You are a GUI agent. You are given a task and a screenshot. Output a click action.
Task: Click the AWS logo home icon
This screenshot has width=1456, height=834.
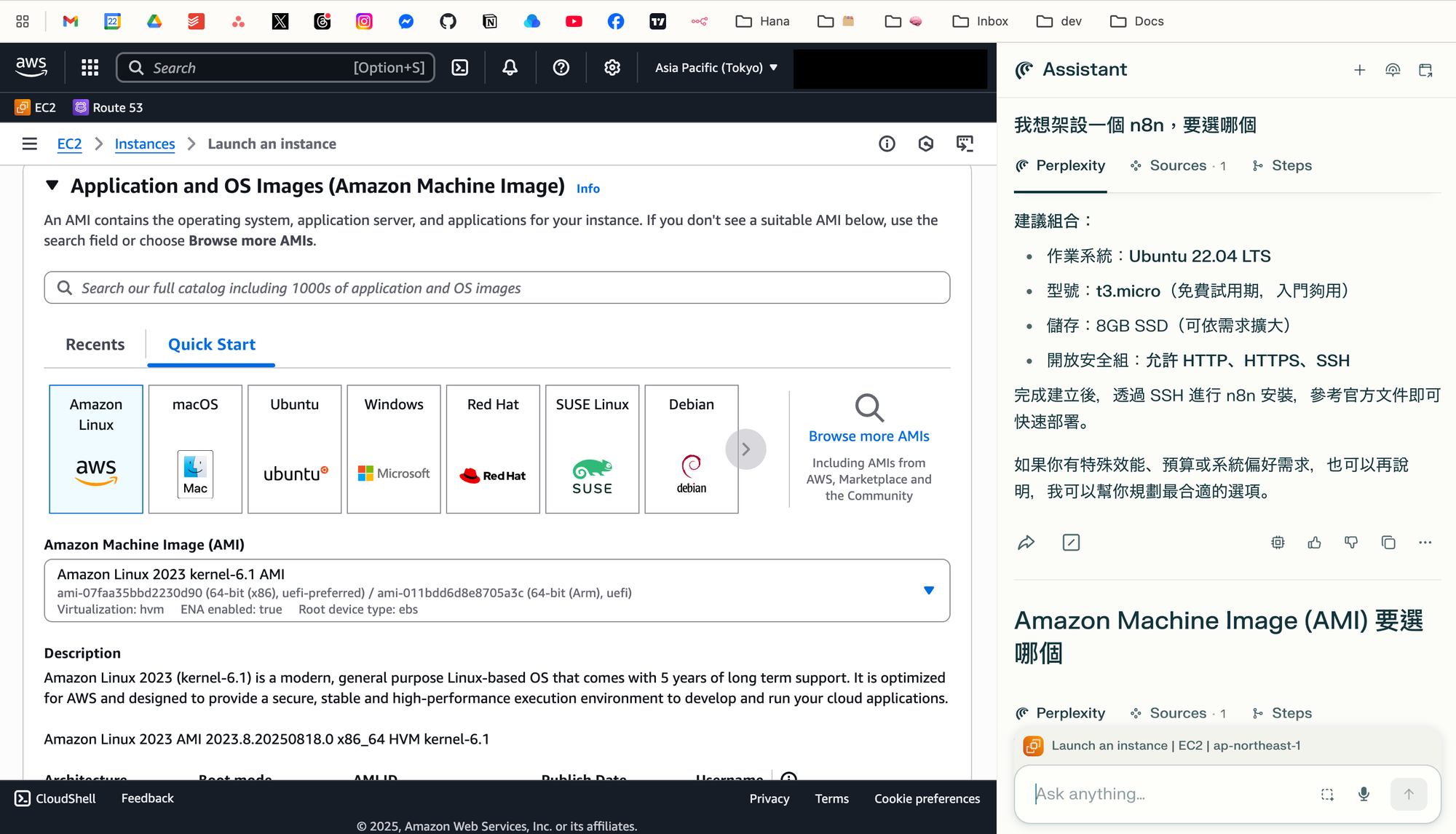[31, 67]
